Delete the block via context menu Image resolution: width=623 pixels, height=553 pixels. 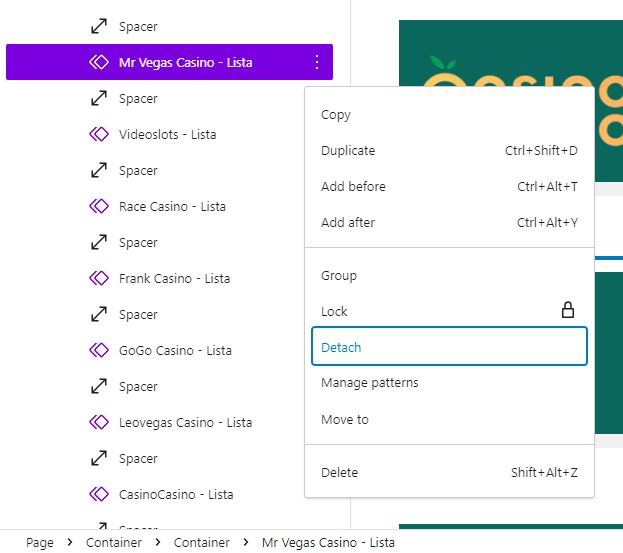pos(449,472)
